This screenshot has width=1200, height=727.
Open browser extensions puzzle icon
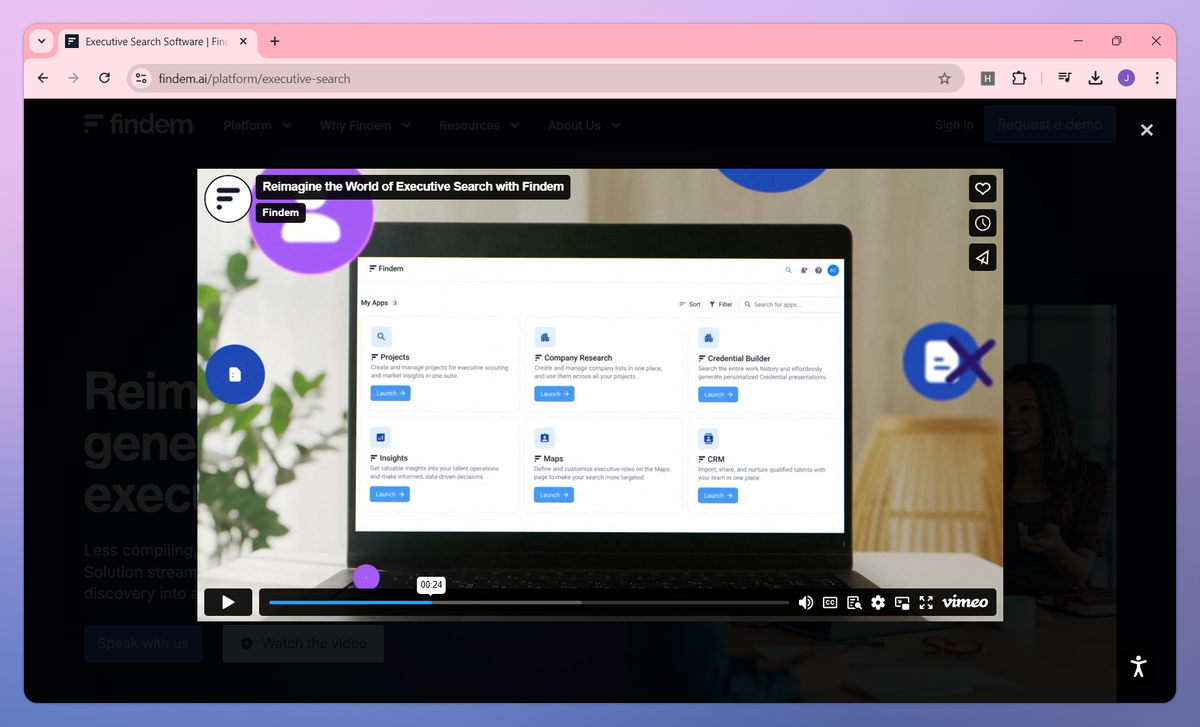(x=1019, y=78)
